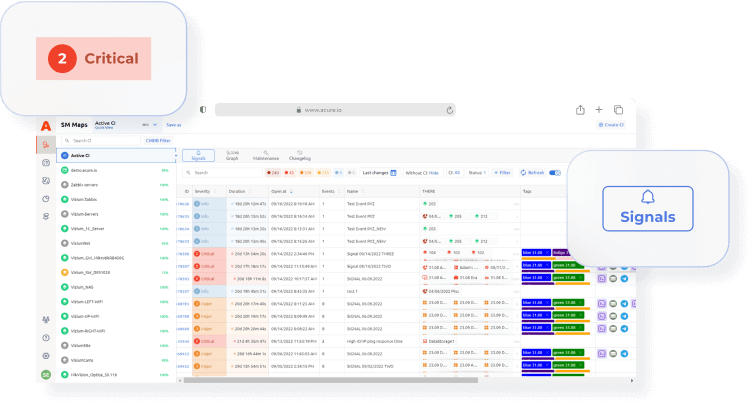Toggle the orange 338 severity counter
Image resolution: width=754 pixels, height=407 pixels.
click(x=306, y=173)
